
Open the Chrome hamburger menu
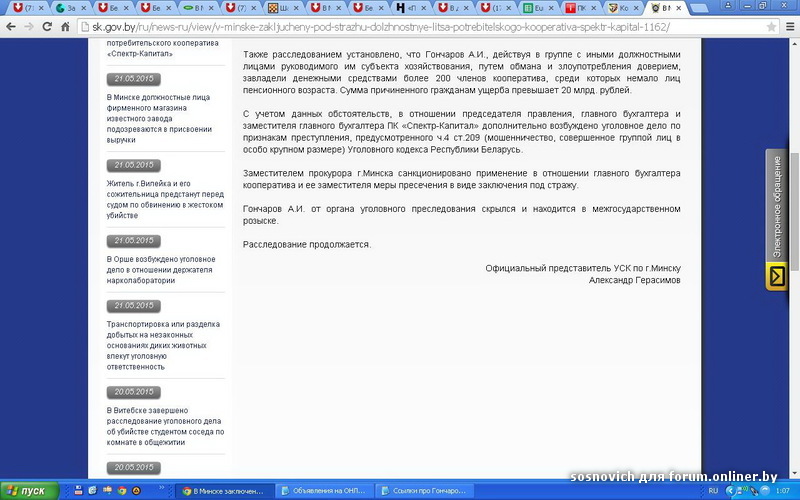790,27
